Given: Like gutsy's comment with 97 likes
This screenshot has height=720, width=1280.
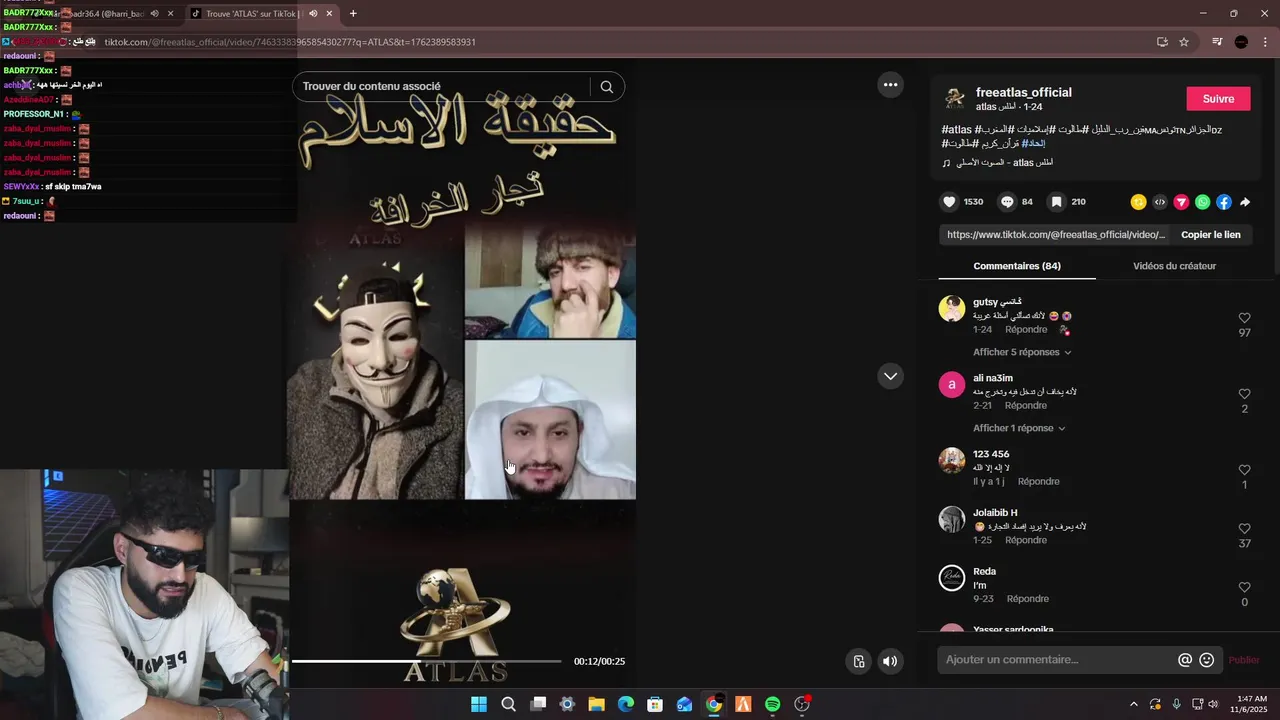Looking at the screenshot, I should [x=1244, y=318].
